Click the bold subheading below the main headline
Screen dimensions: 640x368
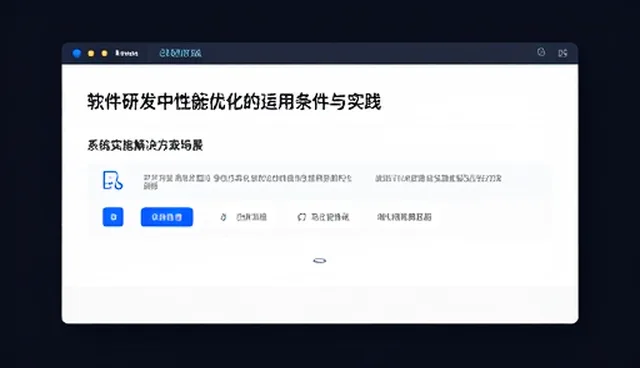(x=145, y=145)
